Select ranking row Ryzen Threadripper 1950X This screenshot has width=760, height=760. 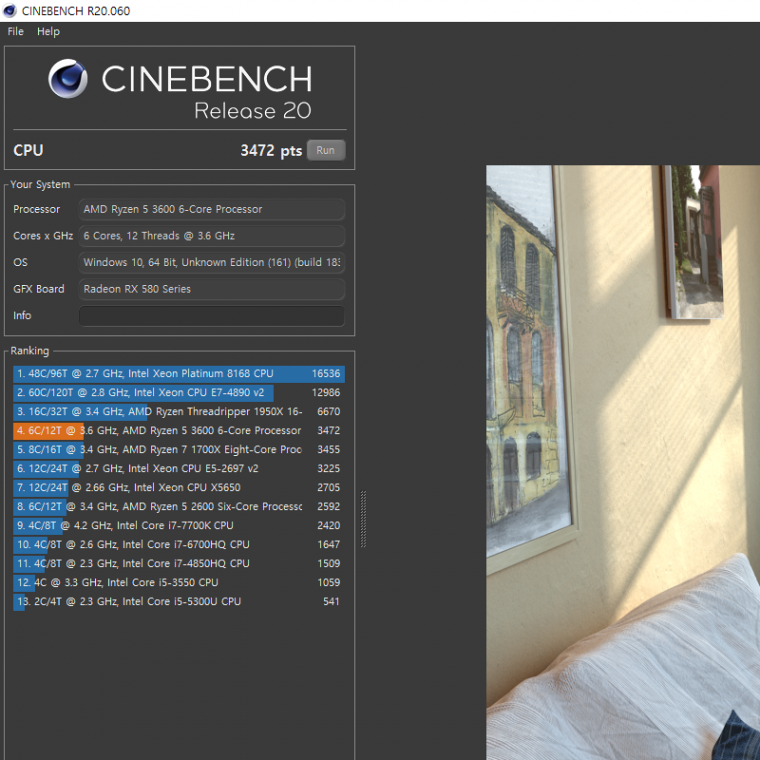pos(179,412)
